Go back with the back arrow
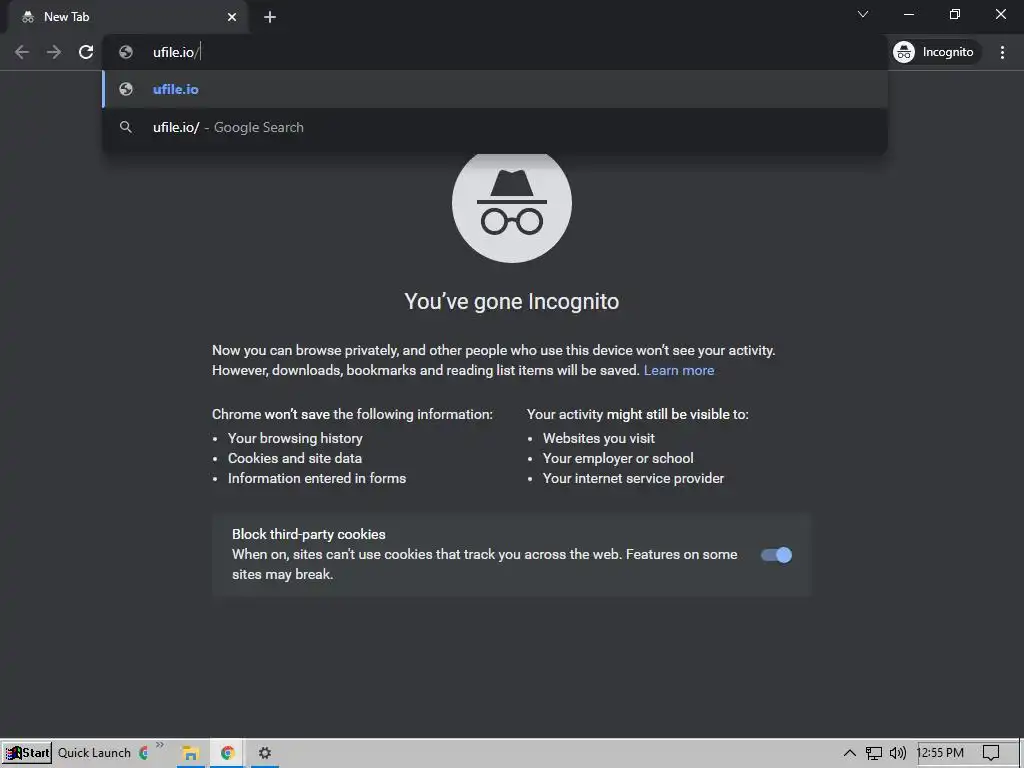 22,52
